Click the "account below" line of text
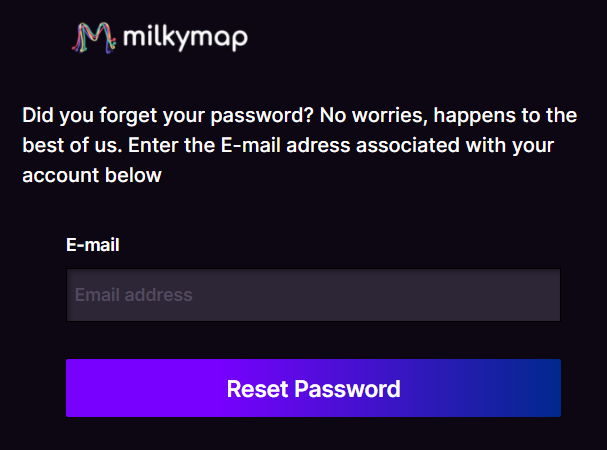The image size is (607, 450). pyautogui.click(x=92, y=175)
